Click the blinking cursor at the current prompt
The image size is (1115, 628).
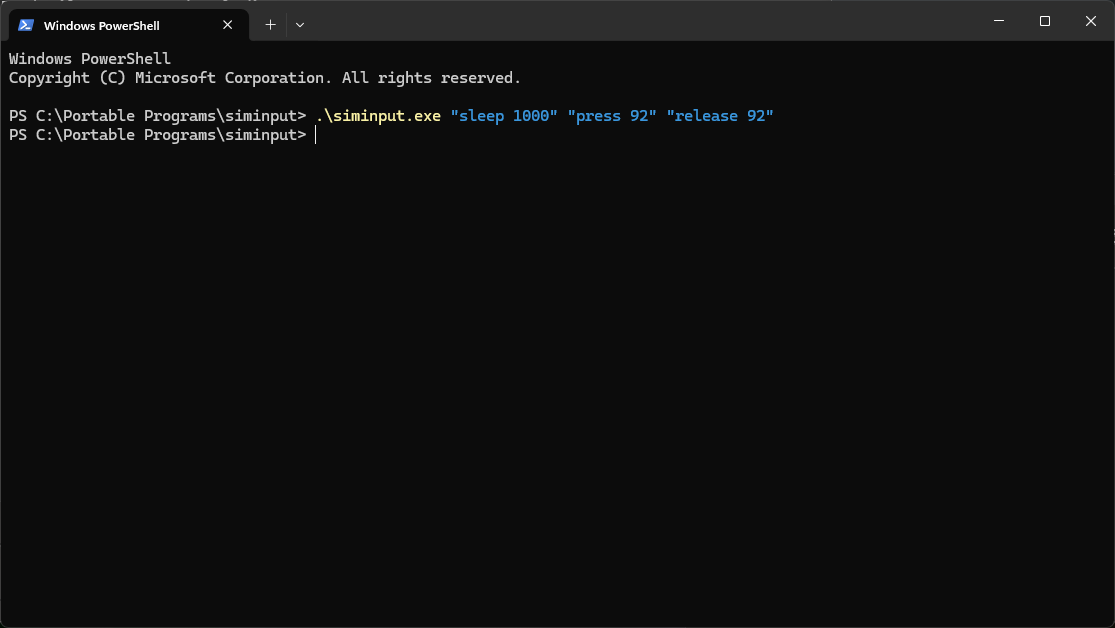coord(316,135)
